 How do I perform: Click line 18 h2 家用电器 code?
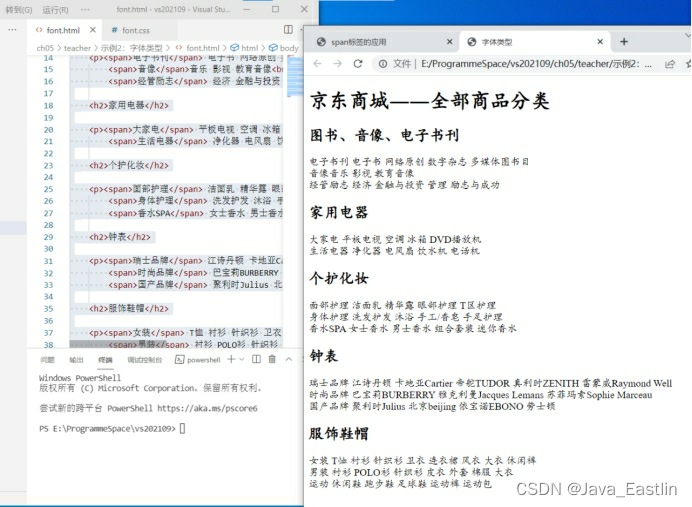(x=129, y=105)
